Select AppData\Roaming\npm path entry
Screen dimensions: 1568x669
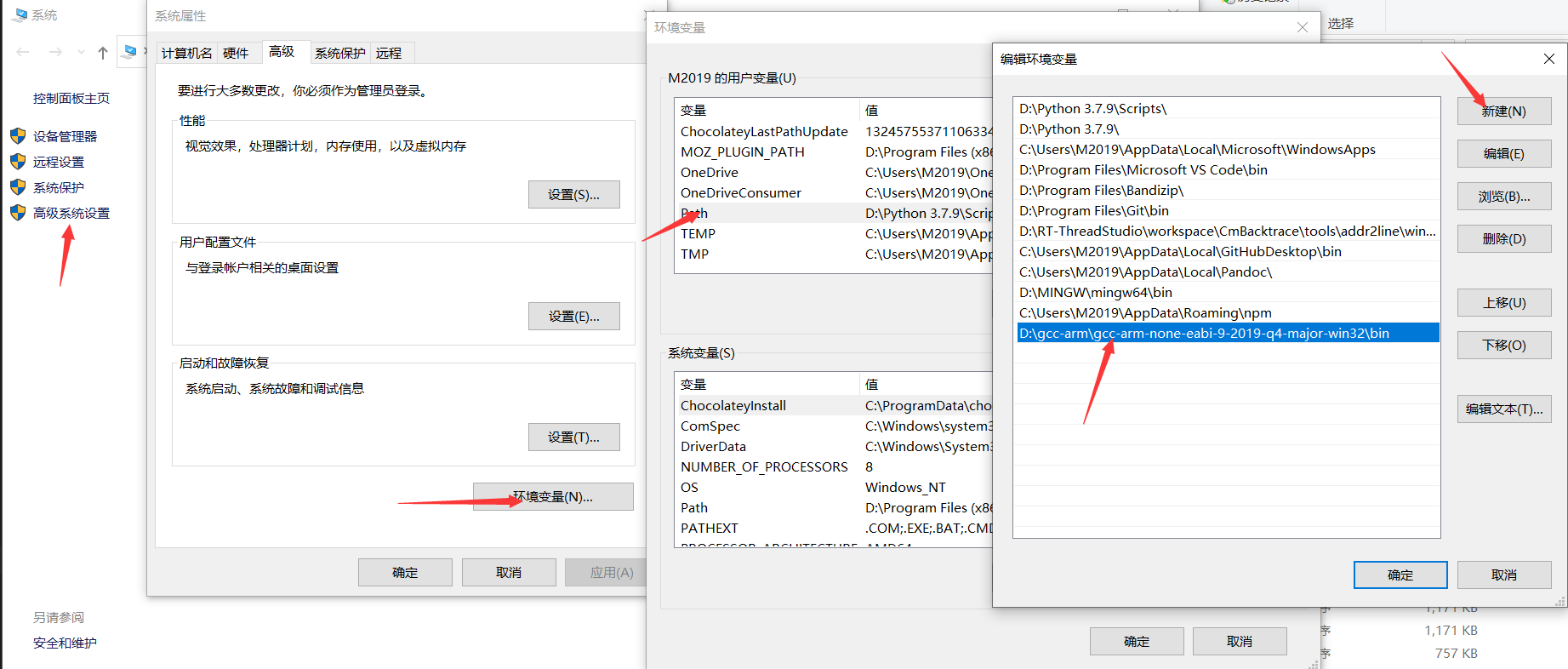1228,312
